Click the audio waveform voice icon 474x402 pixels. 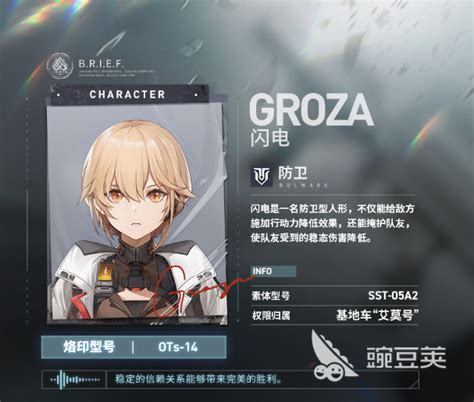pyautogui.click(x=75, y=380)
